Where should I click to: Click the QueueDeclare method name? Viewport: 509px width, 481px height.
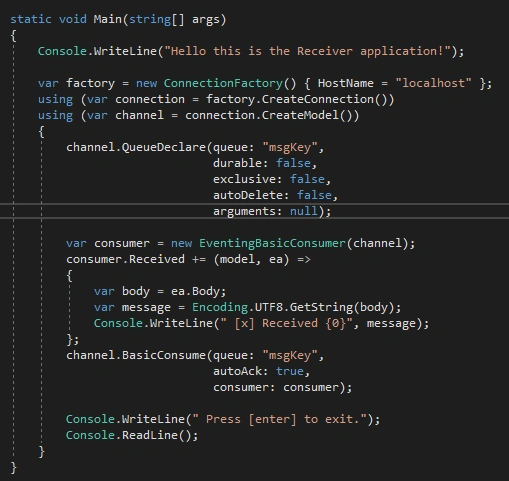164,147
